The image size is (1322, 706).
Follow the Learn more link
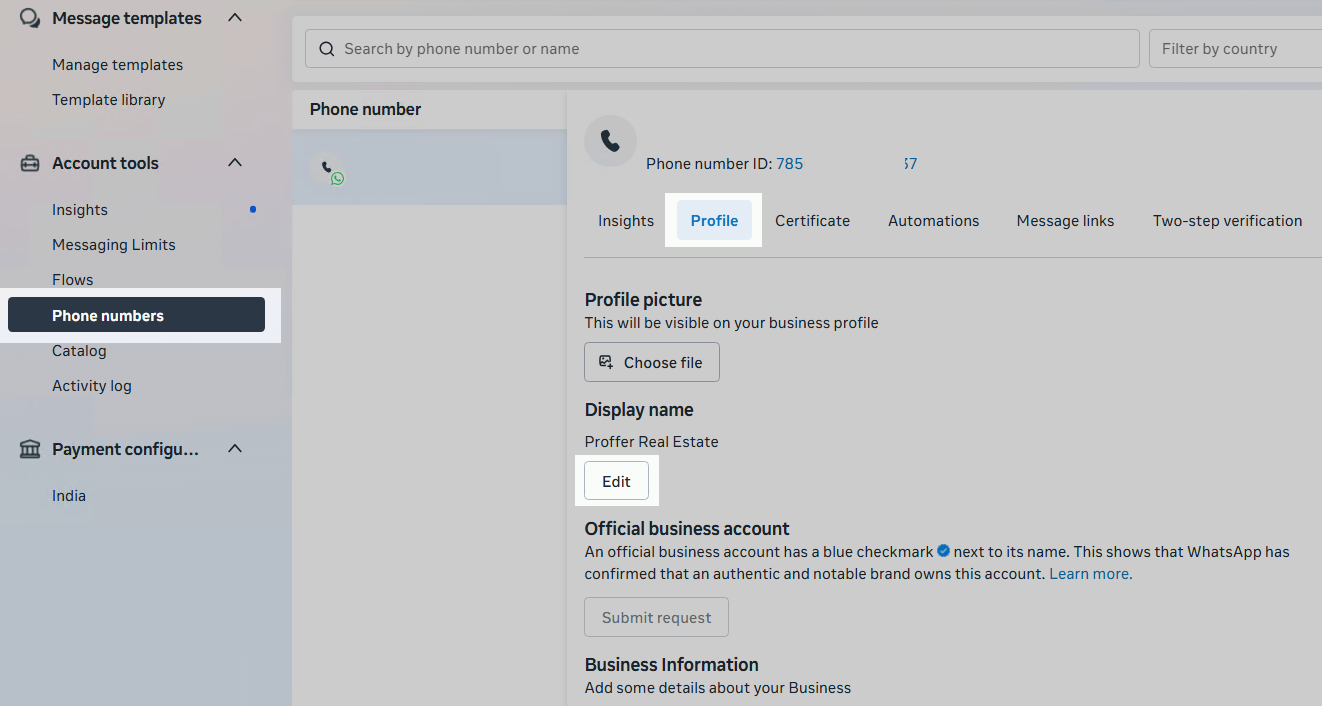pos(1090,574)
